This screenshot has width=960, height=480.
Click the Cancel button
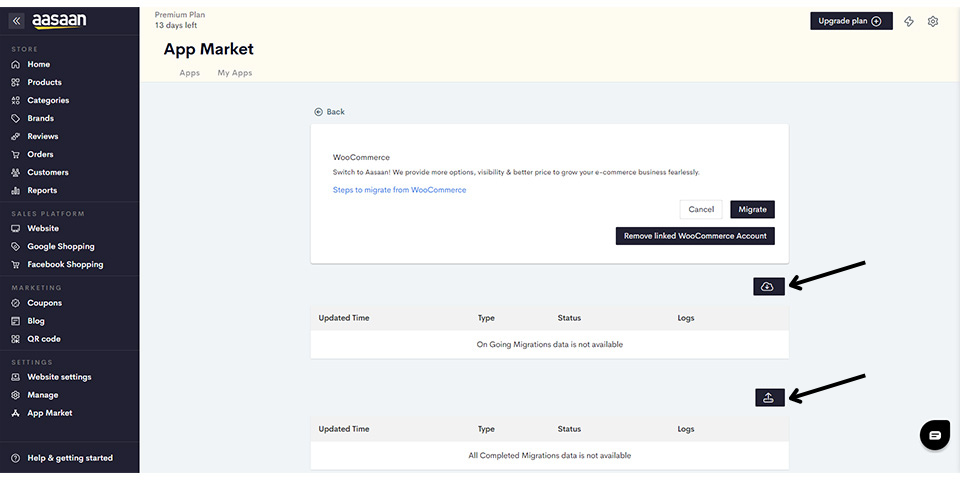pos(701,209)
